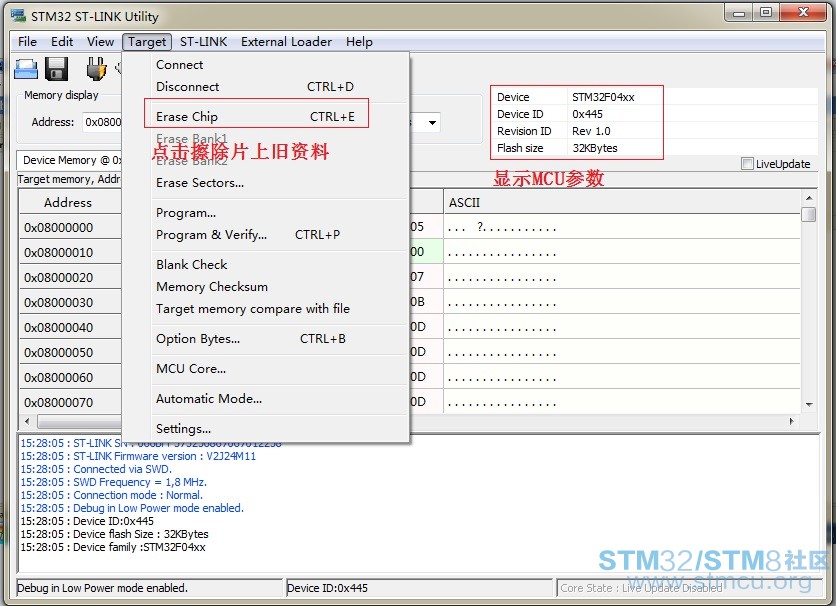Click address row 0x08000020
The image size is (836, 606).
point(70,278)
